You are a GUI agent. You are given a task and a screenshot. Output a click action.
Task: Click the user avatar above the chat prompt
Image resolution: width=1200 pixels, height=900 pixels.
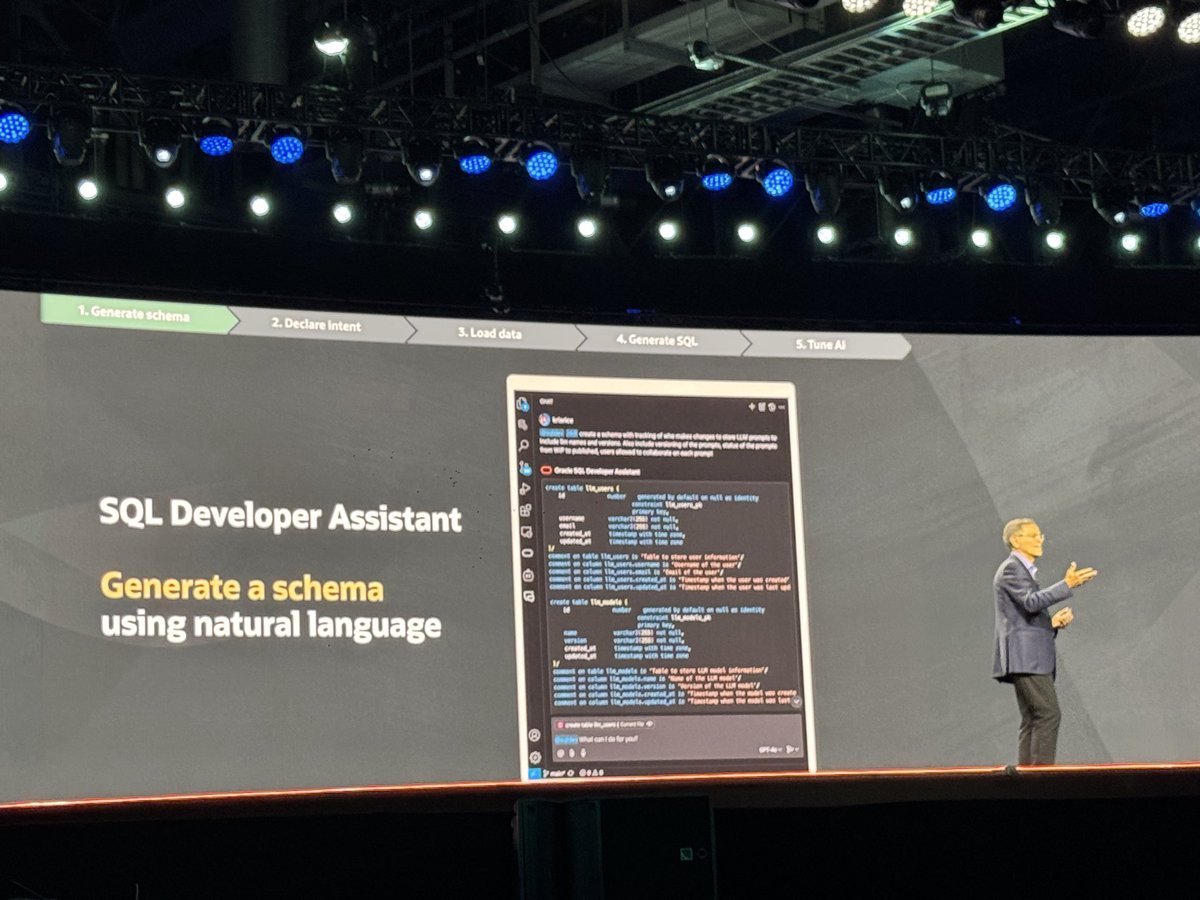pos(544,419)
